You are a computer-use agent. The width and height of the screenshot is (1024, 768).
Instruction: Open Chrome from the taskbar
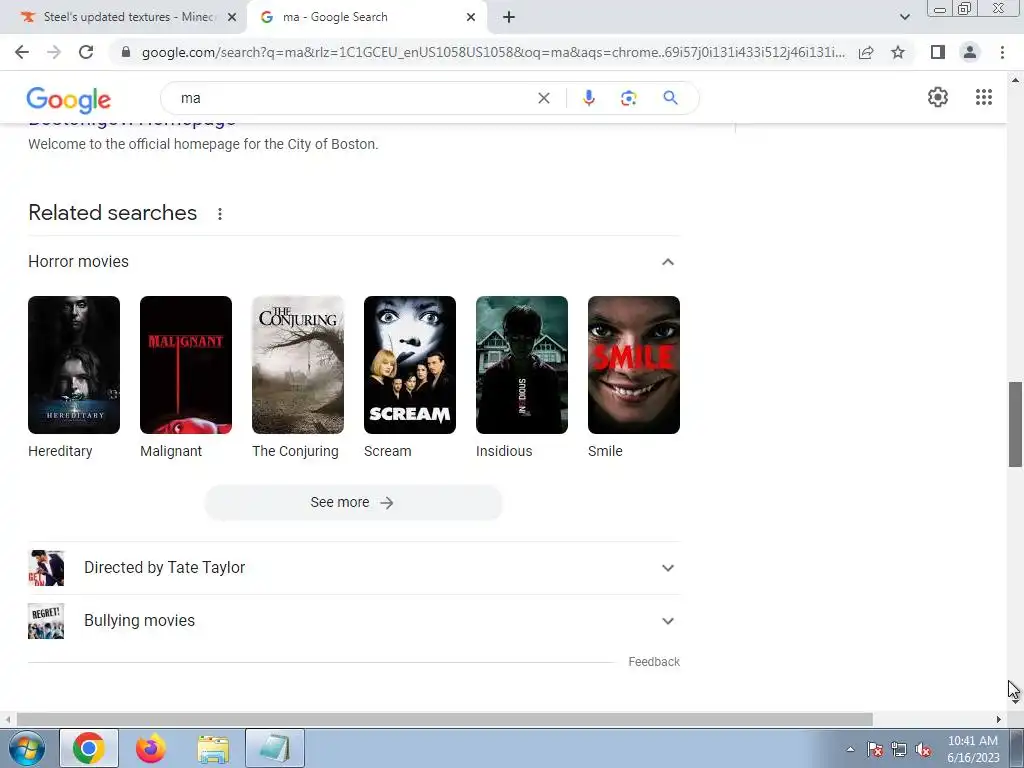(89, 748)
